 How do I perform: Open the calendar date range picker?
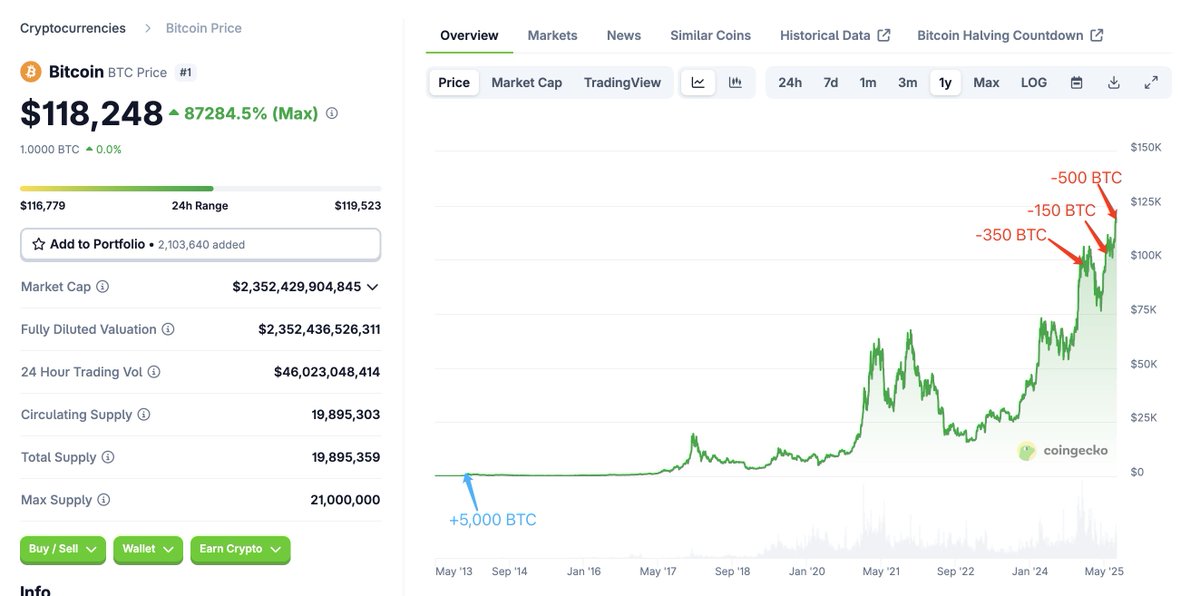1077,82
